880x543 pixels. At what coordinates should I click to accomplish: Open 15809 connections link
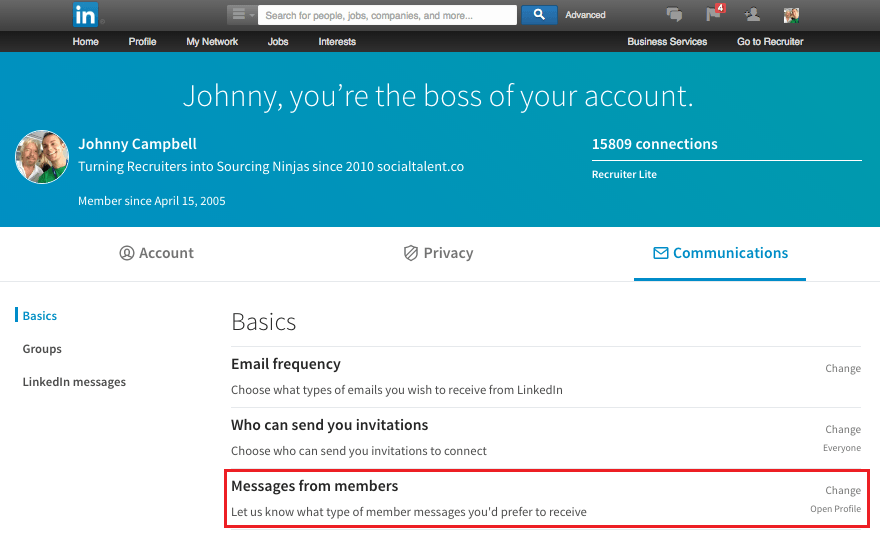pyautogui.click(x=654, y=144)
